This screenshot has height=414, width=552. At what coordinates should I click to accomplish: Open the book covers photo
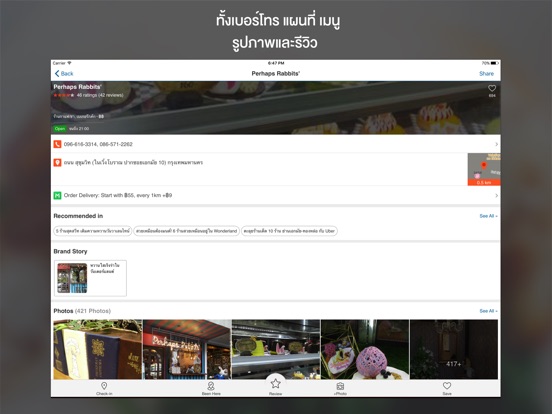[98, 349]
